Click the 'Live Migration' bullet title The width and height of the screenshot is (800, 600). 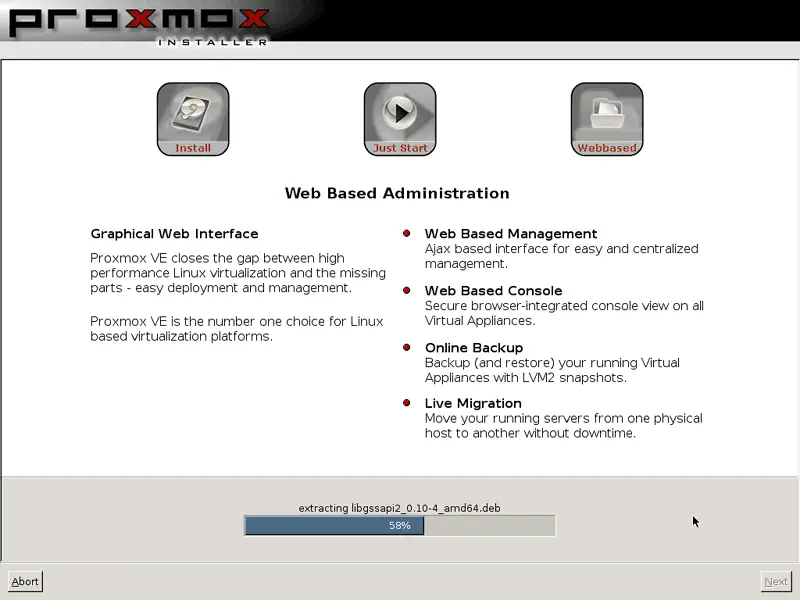pos(473,404)
